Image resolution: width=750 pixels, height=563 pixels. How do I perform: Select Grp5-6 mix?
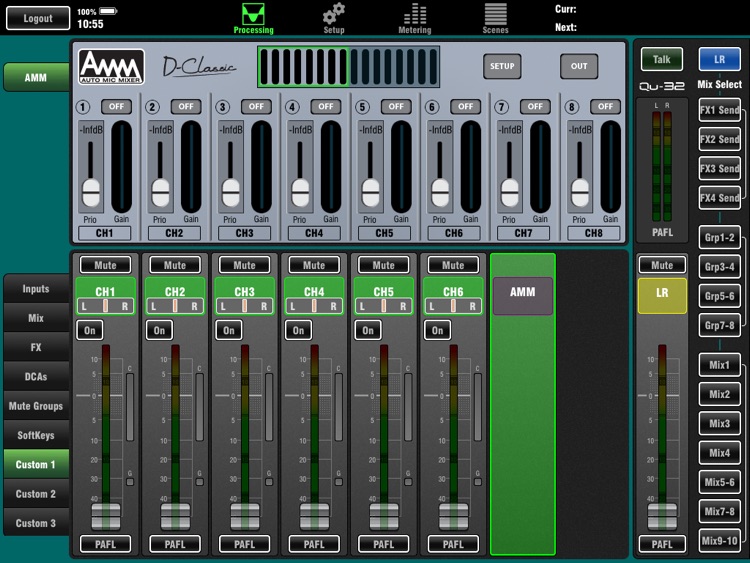[x=719, y=296]
